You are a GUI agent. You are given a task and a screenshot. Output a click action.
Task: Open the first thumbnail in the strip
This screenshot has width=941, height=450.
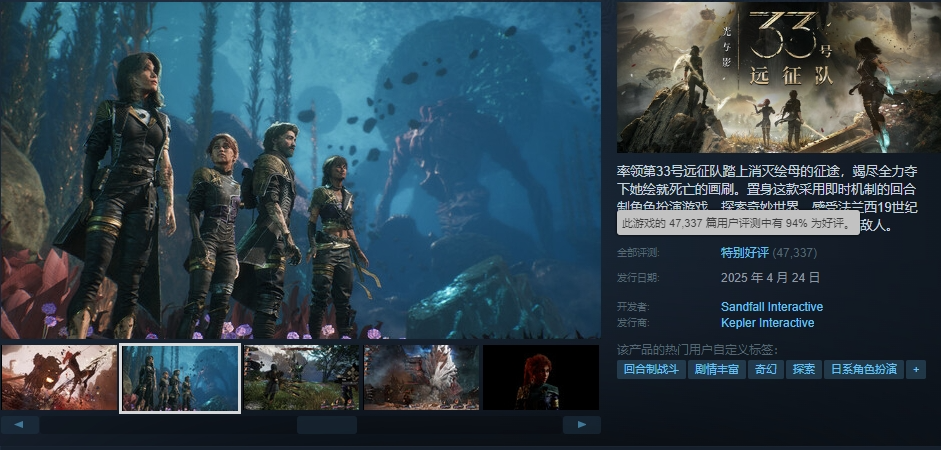[x=60, y=378]
